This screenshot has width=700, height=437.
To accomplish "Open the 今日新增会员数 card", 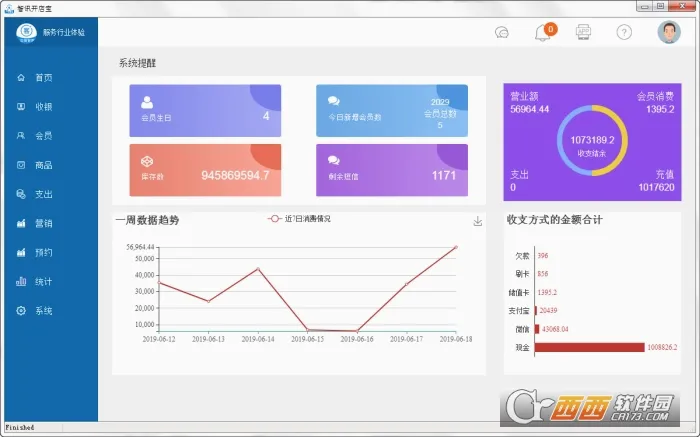I will click(x=392, y=111).
